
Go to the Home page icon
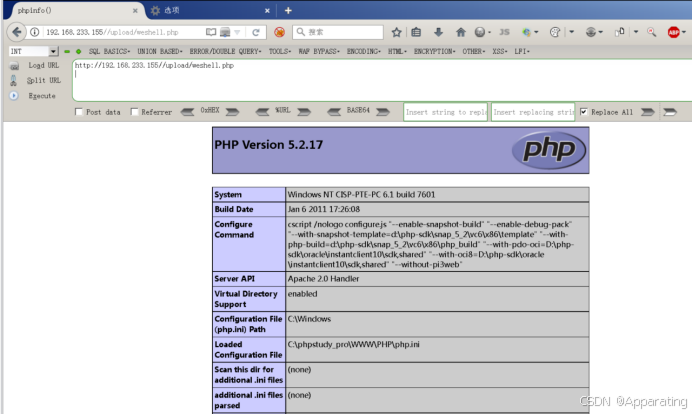pyautogui.click(x=461, y=32)
